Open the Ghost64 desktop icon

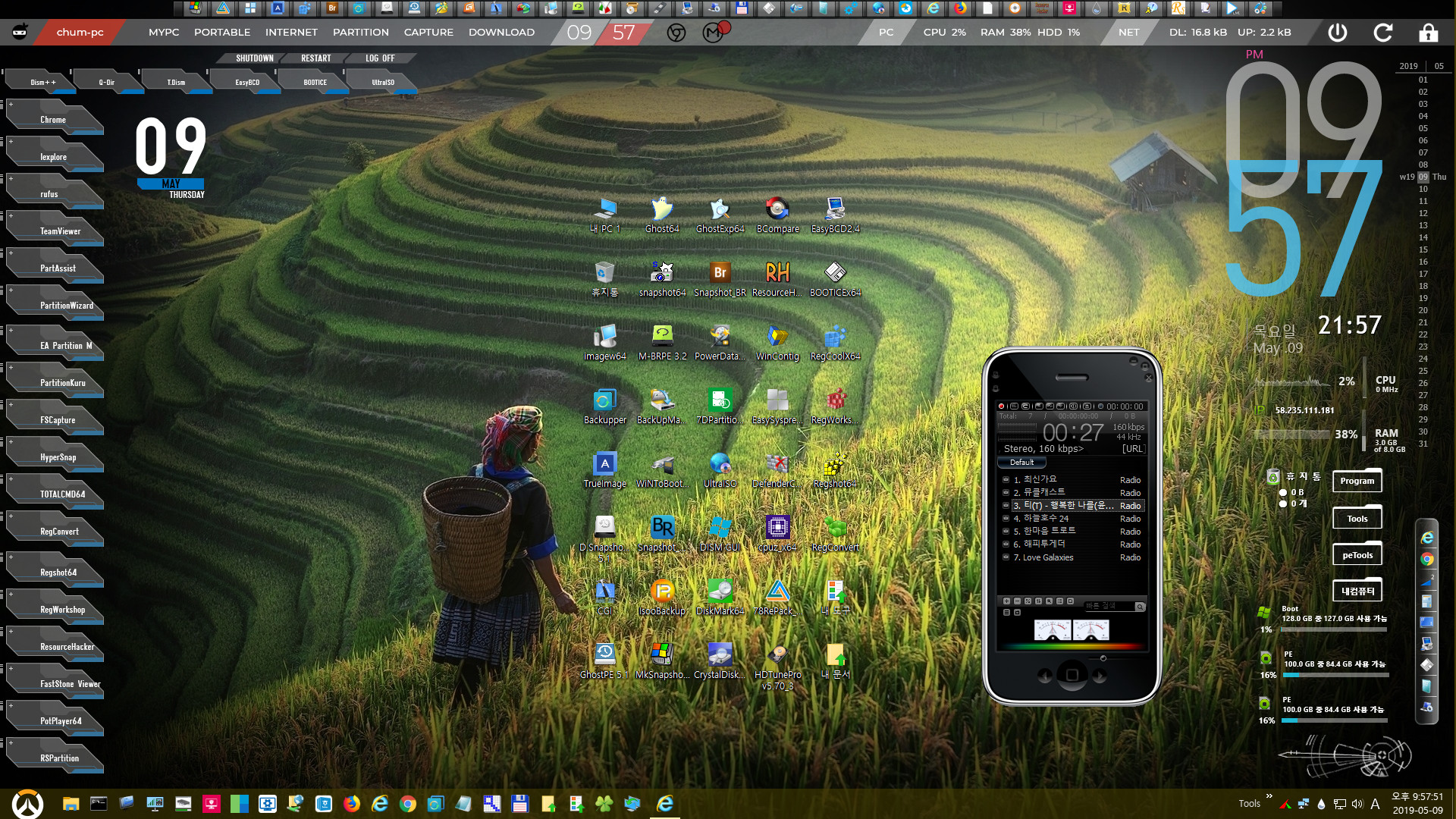coord(662,215)
